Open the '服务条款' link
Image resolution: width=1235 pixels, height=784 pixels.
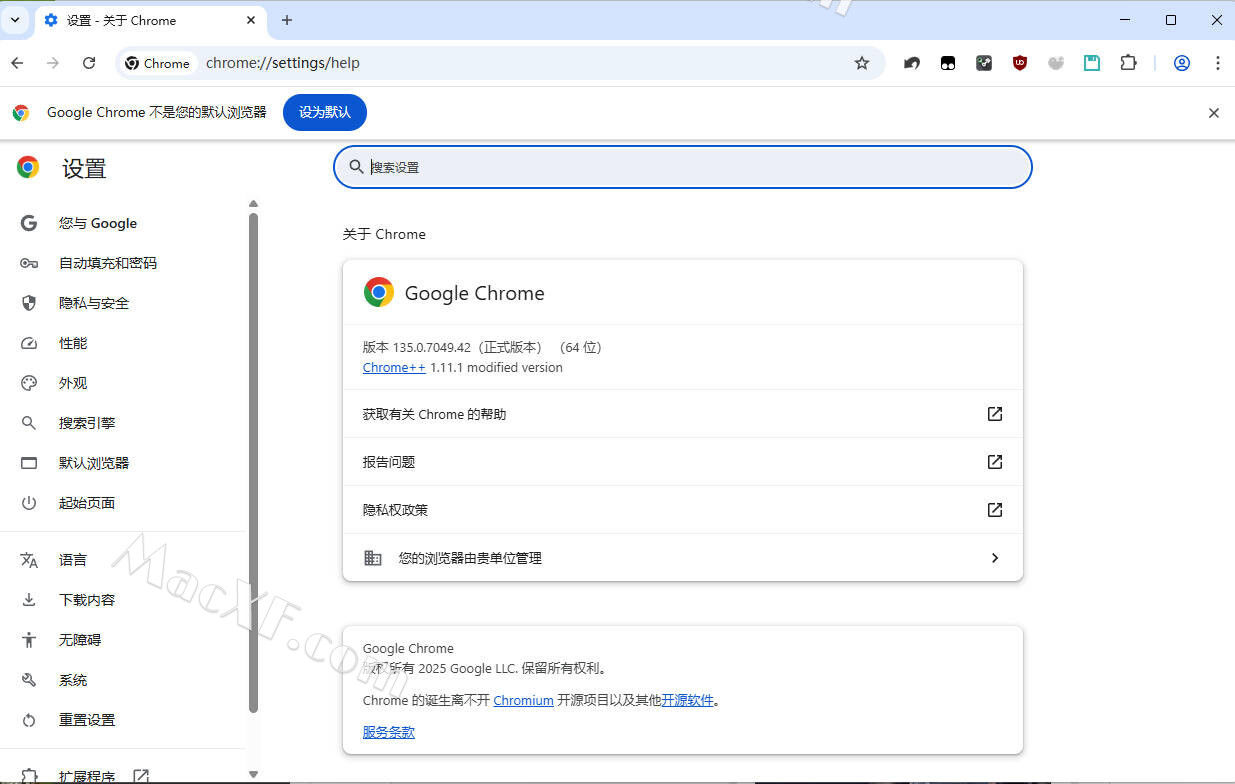[388, 732]
